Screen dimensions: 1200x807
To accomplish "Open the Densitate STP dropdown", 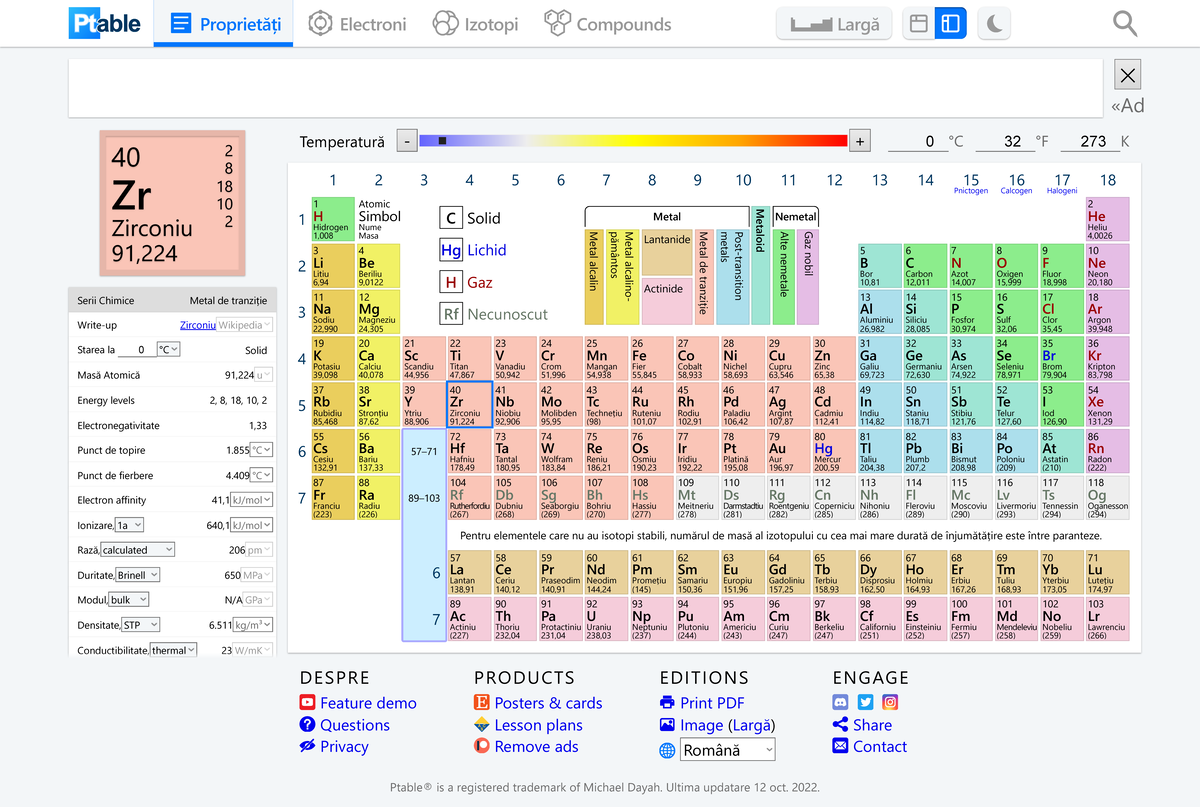I will 139,625.
